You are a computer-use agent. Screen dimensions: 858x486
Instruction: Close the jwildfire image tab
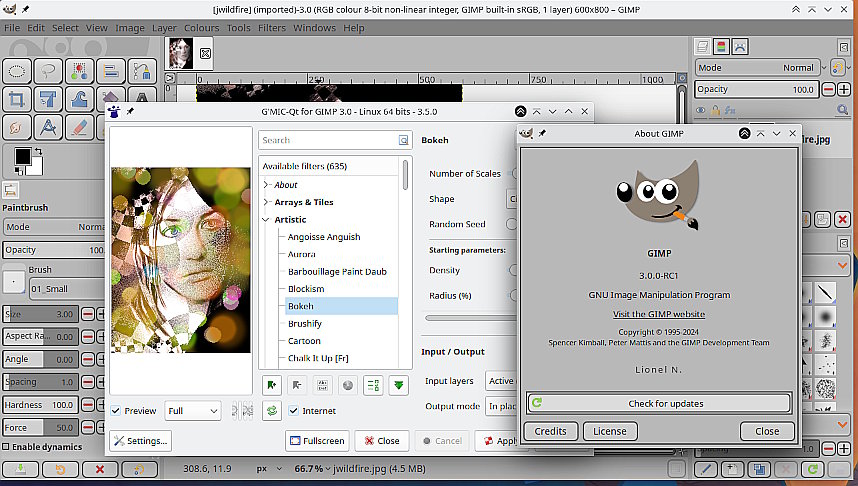pyautogui.click(x=205, y=53)
